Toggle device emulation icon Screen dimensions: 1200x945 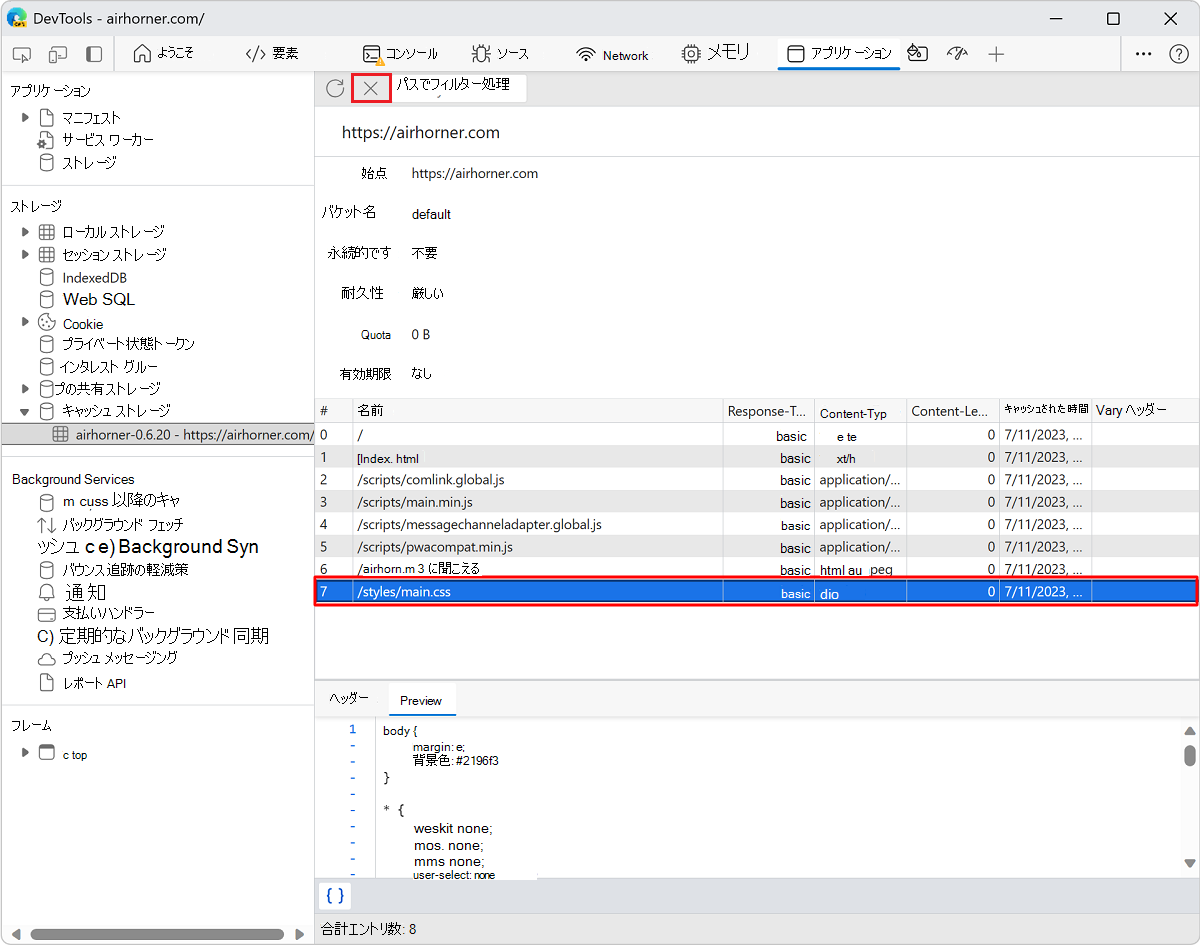58,54
